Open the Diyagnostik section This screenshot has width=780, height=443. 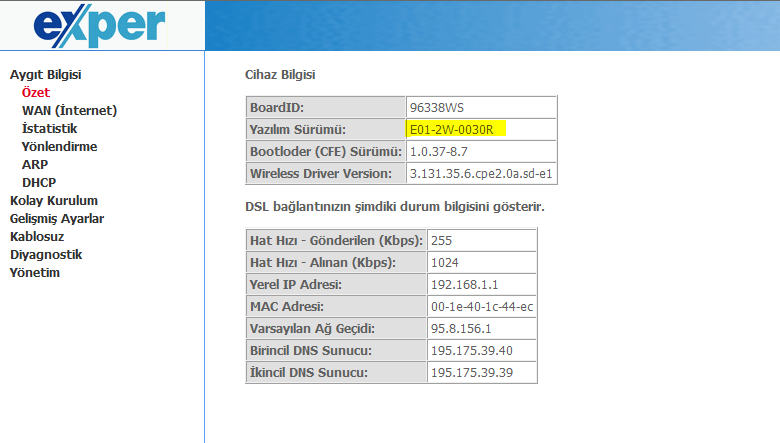point(46,255)
